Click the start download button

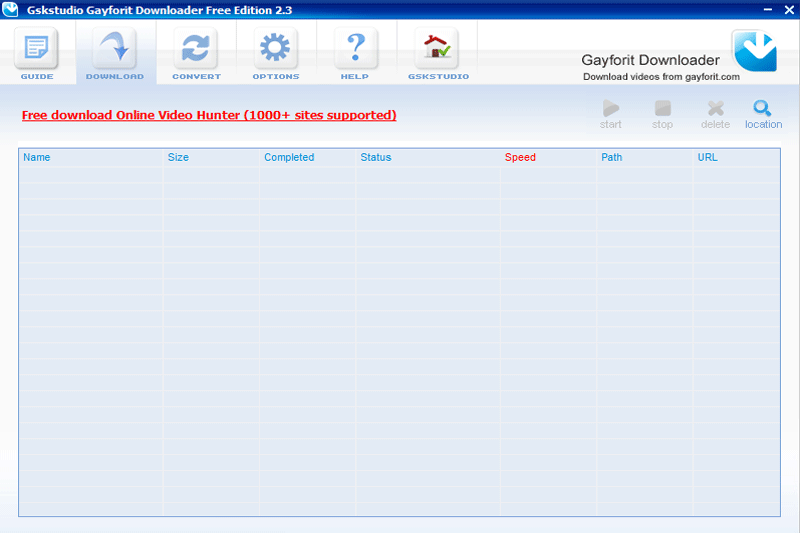tap(611, 115)
